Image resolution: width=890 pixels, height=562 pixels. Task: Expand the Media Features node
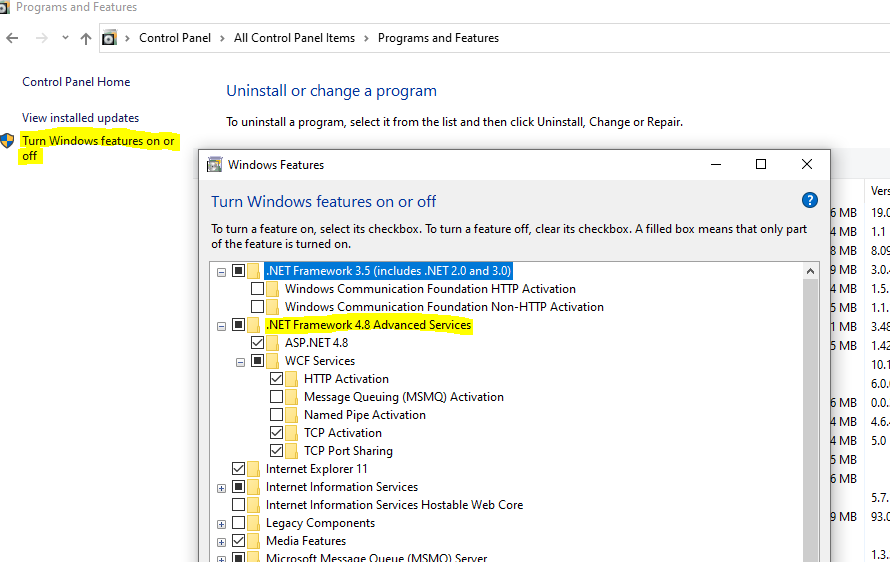221,543
